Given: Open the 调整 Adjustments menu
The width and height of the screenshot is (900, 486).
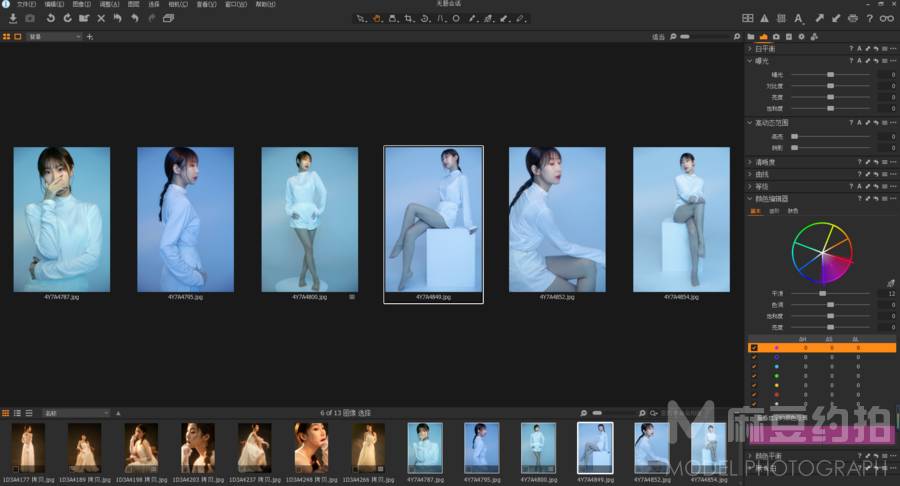Looking at the screenshot, I should point(109,4).
